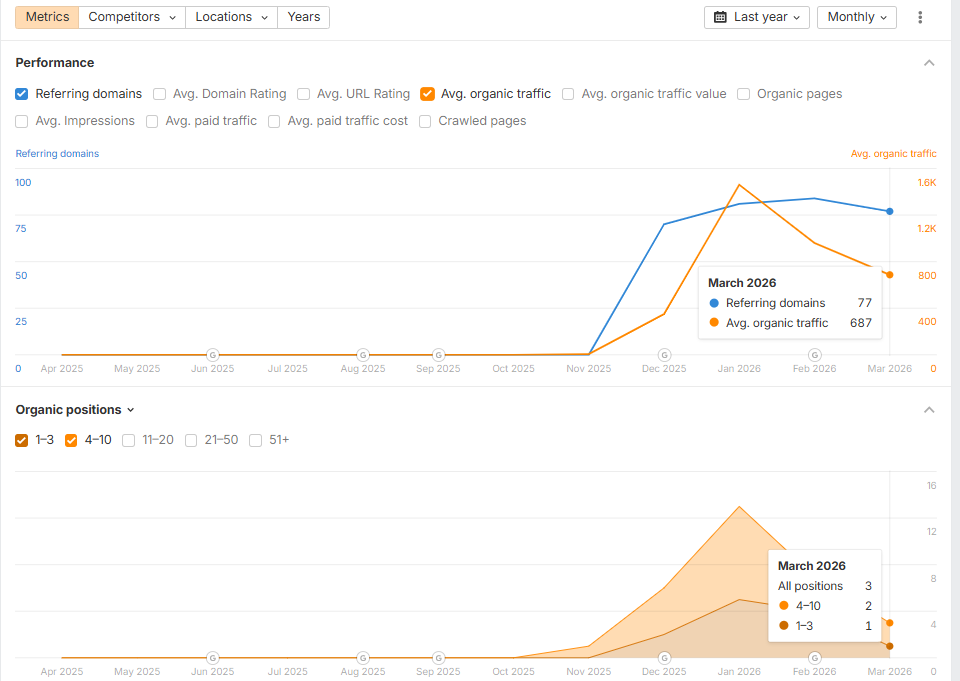The width and height of the screenshot is (960, 681).
Task: Open the Monthly interval dropdown
Action: coord(856,17)
